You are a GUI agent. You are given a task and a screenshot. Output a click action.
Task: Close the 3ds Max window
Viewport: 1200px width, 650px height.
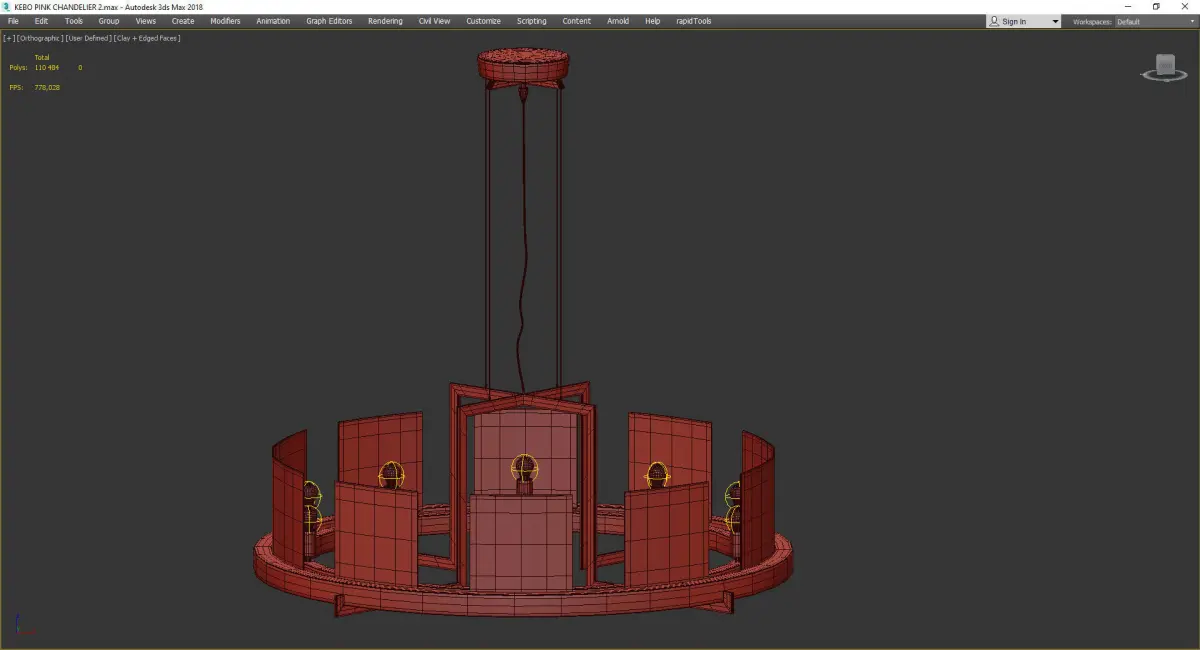[1185, 6]
